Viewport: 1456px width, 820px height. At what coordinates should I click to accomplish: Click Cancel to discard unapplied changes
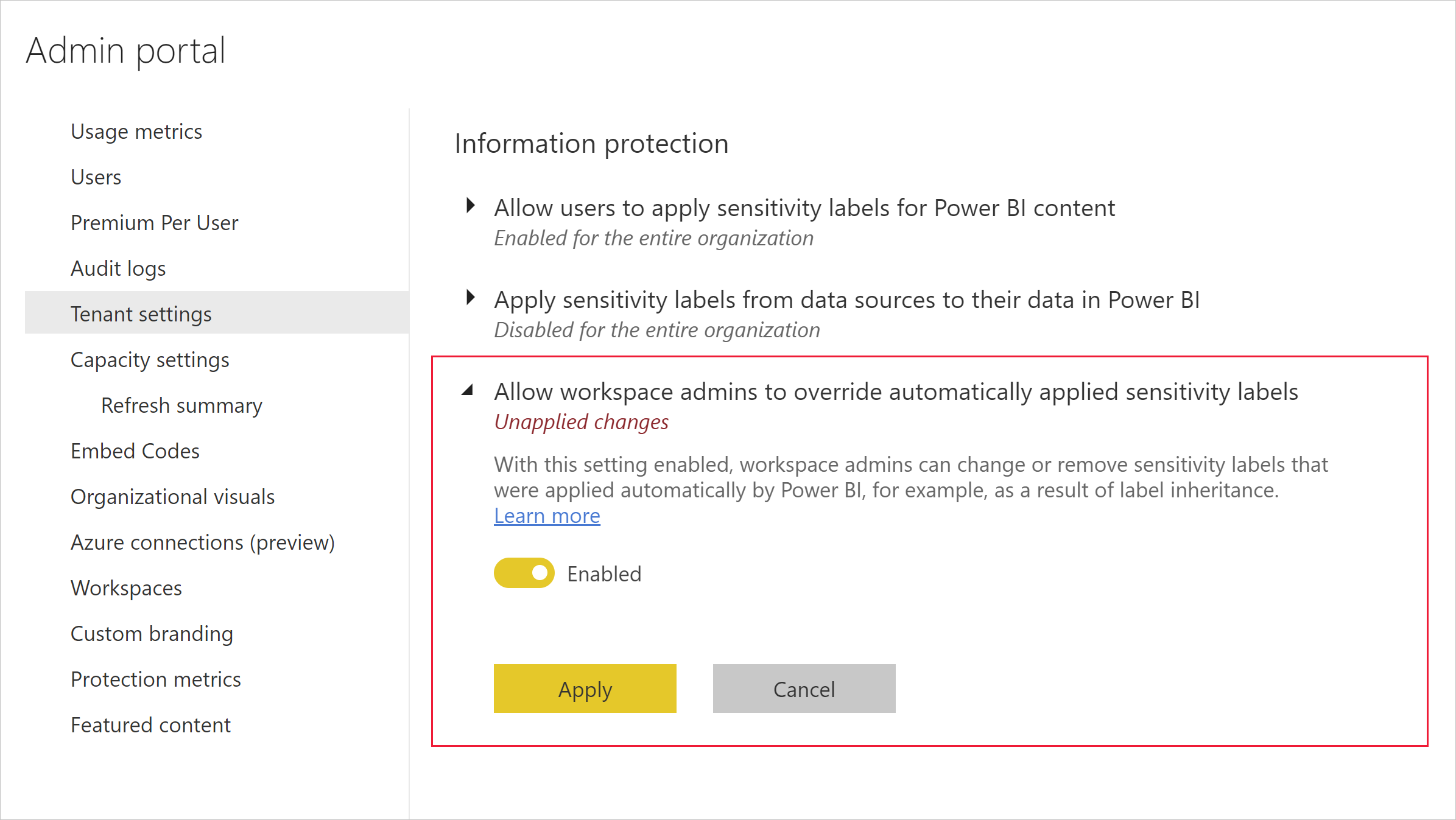coord(804,688)
